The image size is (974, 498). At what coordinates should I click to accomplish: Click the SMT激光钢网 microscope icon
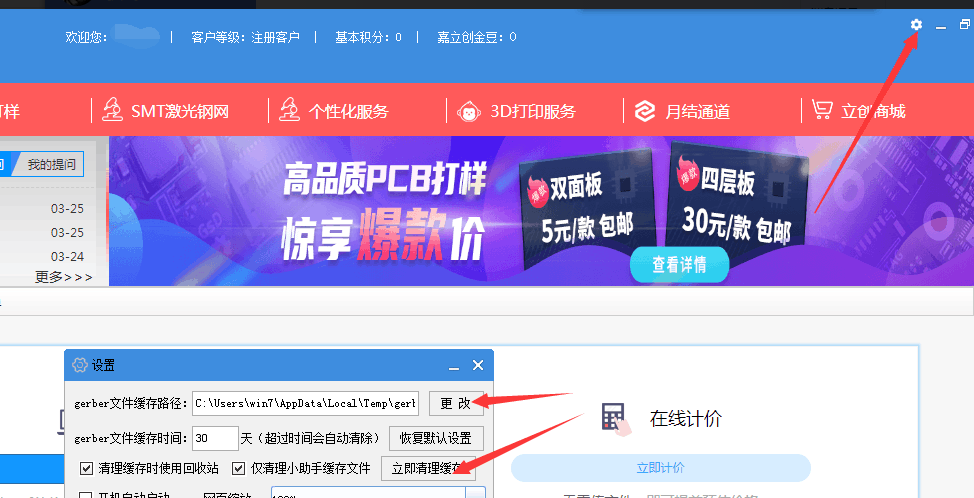coord(112,111)
